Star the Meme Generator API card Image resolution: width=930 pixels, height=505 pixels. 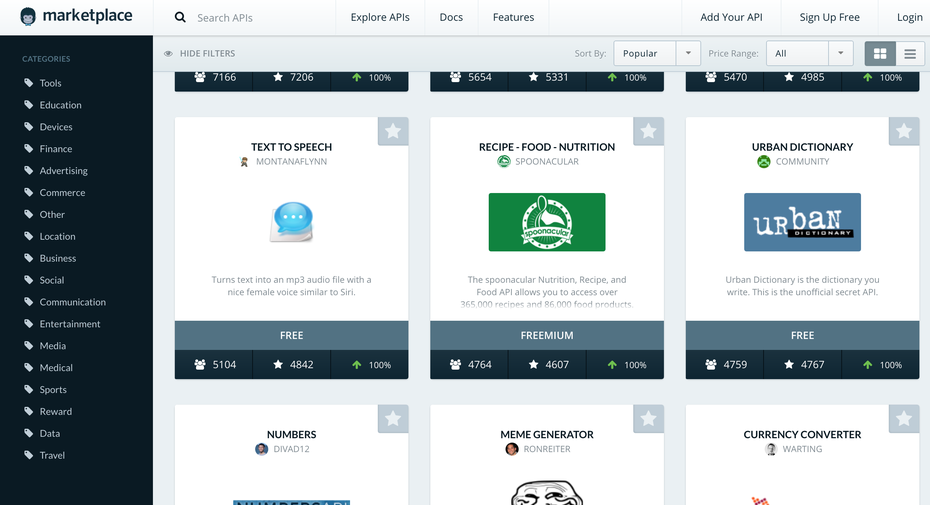click(x=648, y=419)
